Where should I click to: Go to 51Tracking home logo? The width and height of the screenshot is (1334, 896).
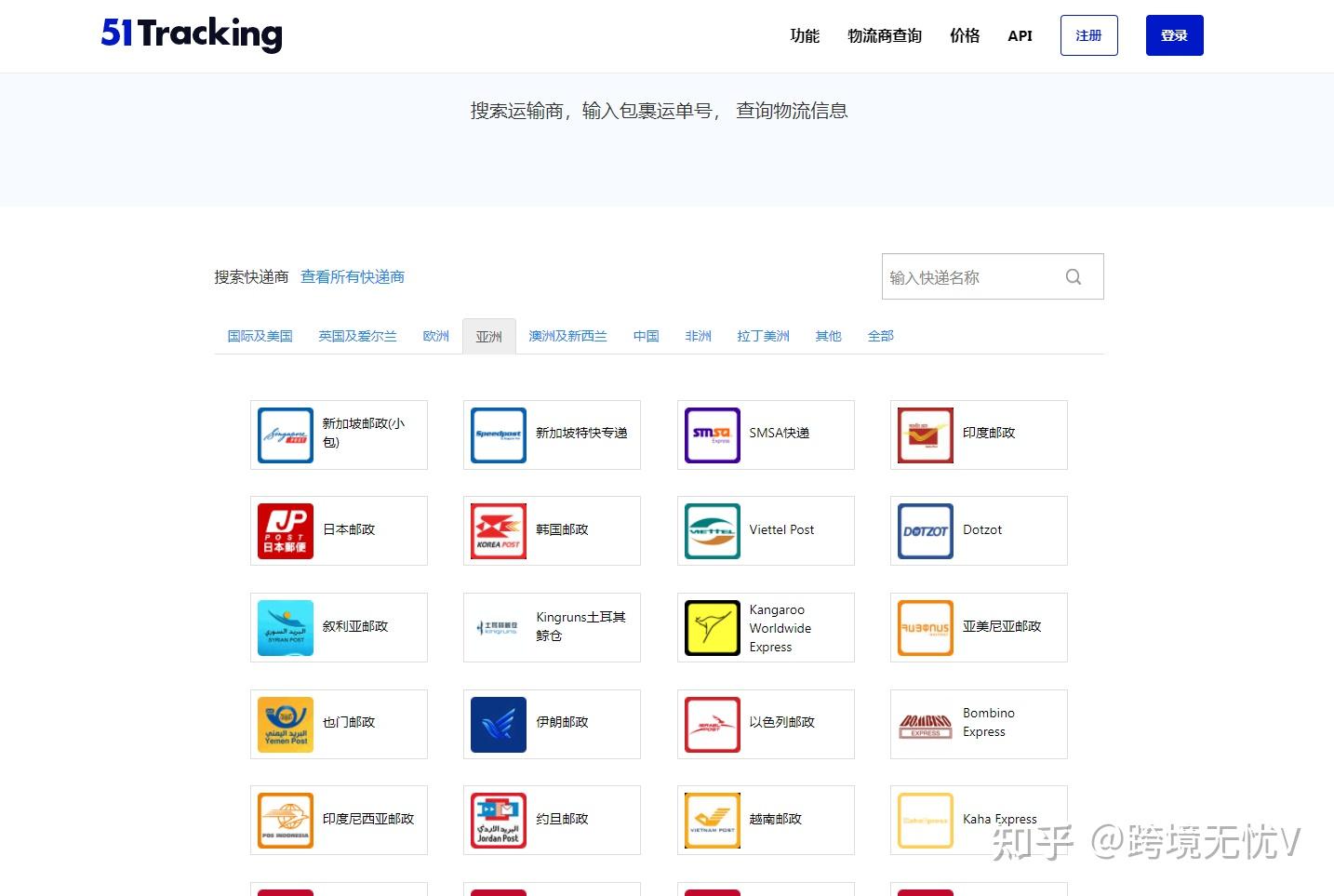(x=192, y=34)
